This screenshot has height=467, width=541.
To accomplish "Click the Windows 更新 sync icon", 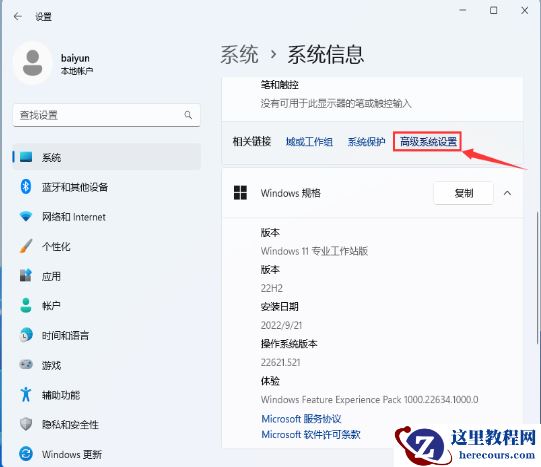I will coord(26,454).
